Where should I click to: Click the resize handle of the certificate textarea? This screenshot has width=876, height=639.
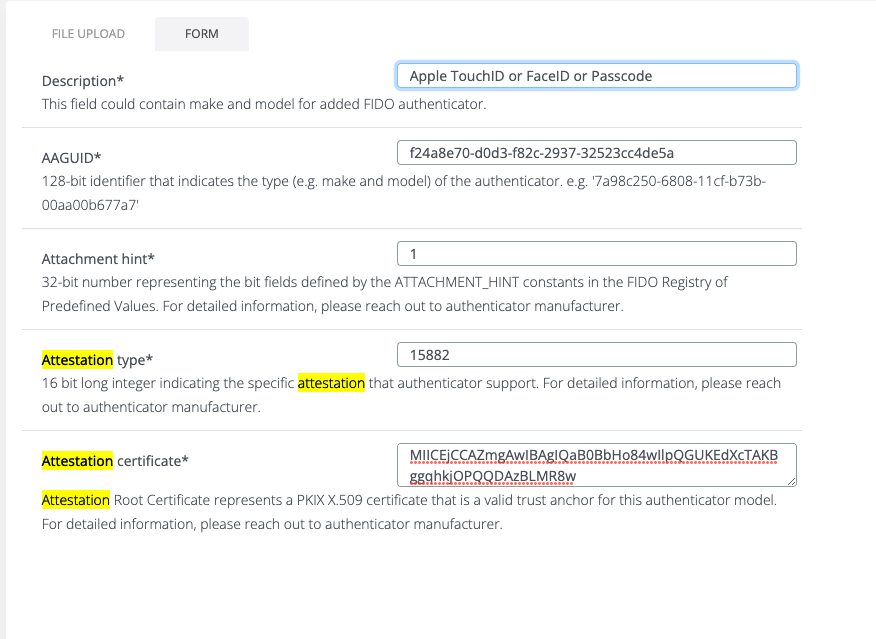coord(791,481)
